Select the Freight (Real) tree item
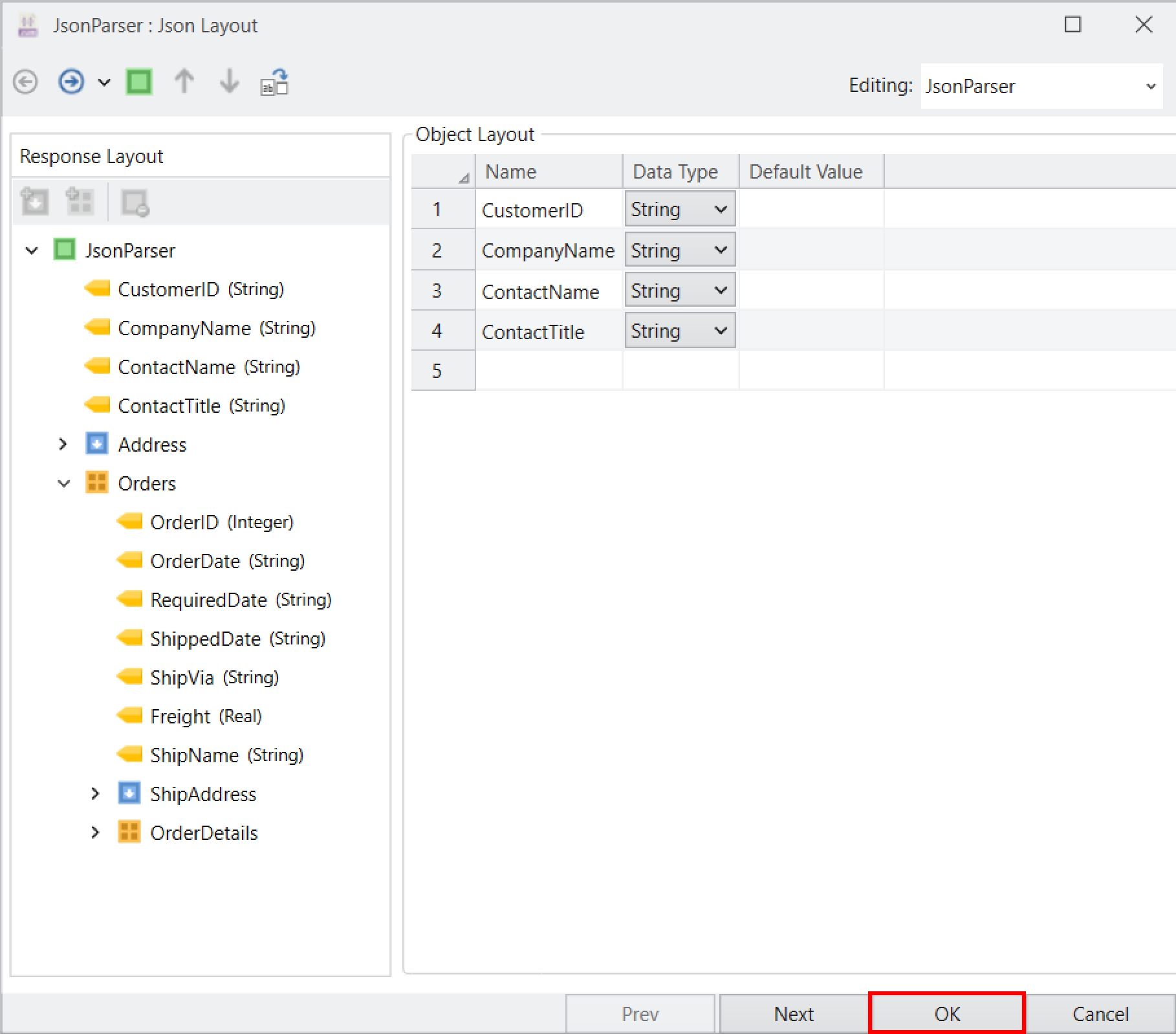 click(205, 716)
